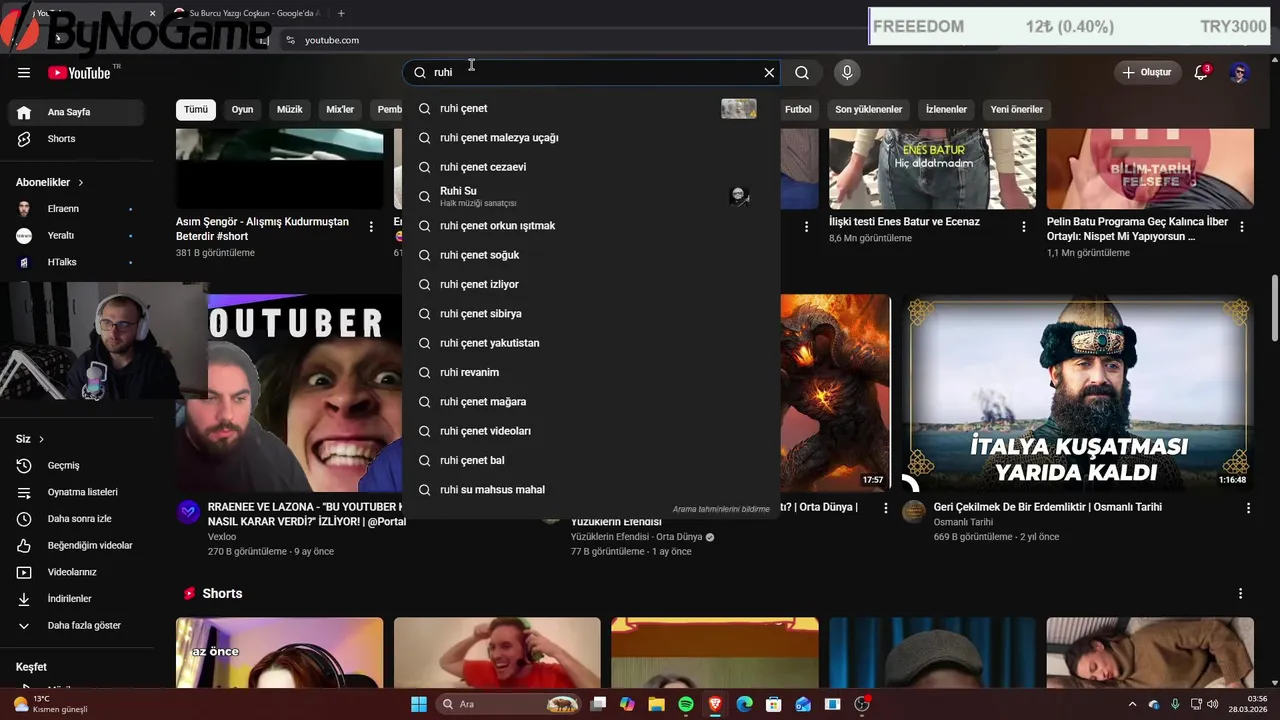1280x720 pixels.
Task: Open a new browser tab
Action: (x=341, y=13)
